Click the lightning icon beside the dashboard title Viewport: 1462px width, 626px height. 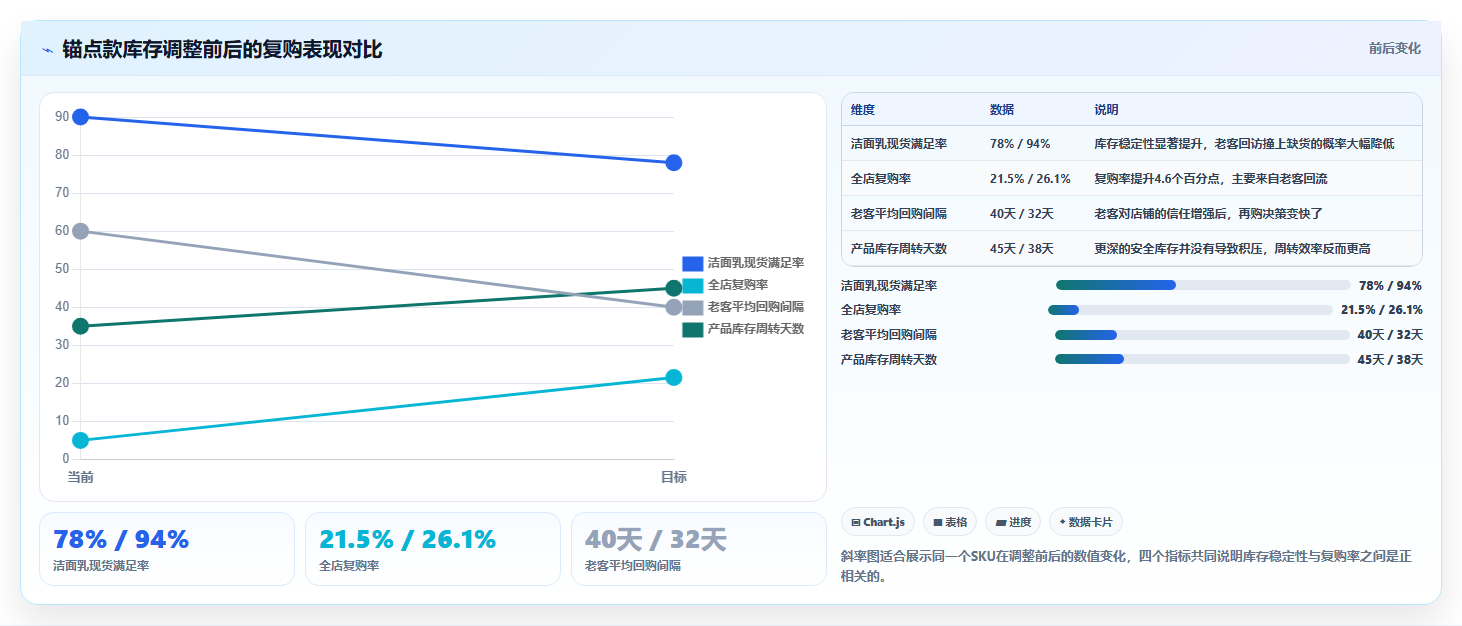(x=47, y=50)
